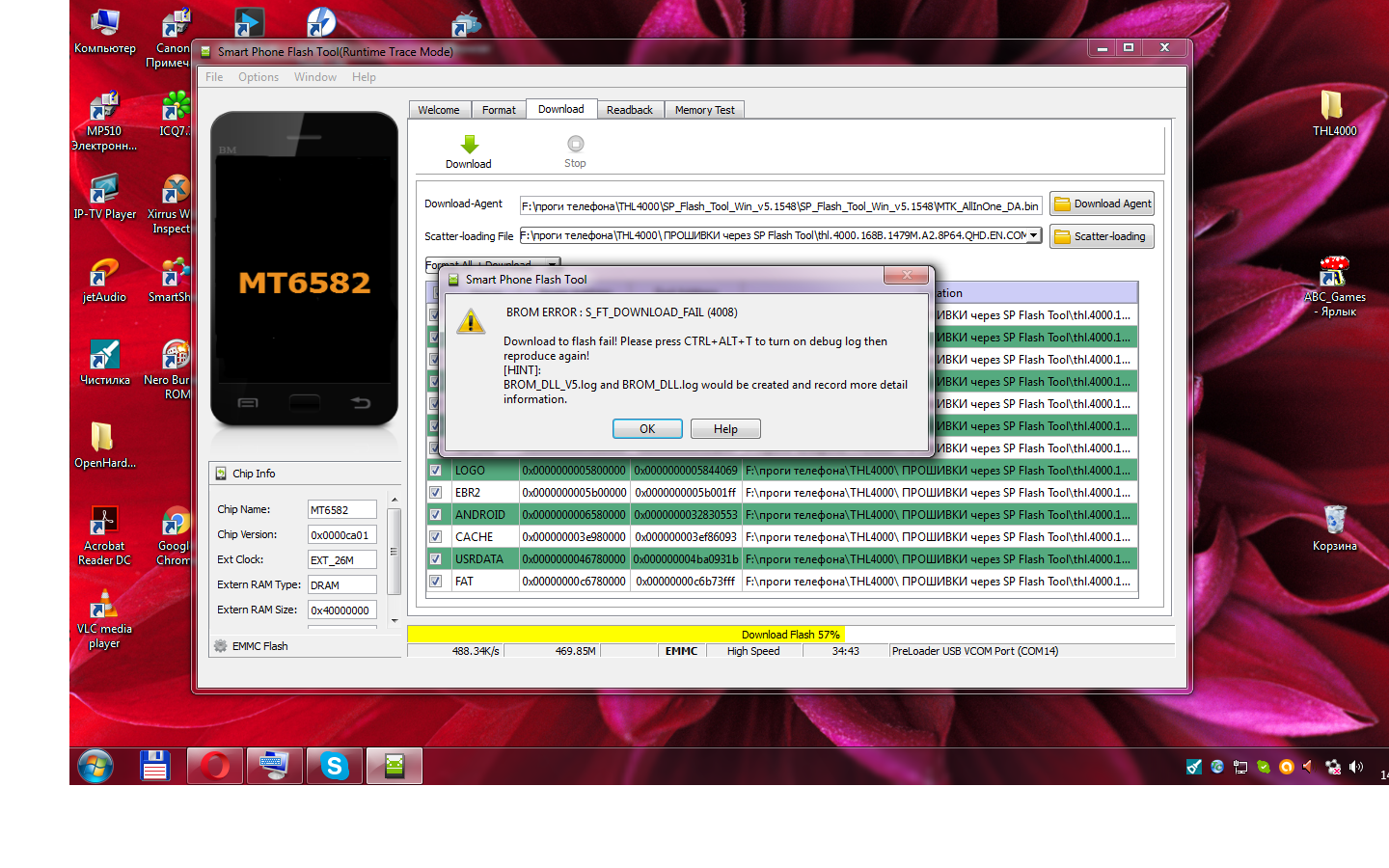Screen dimensions: 1389x868
Task: Click Help in the error dialog
Action: 725,429
